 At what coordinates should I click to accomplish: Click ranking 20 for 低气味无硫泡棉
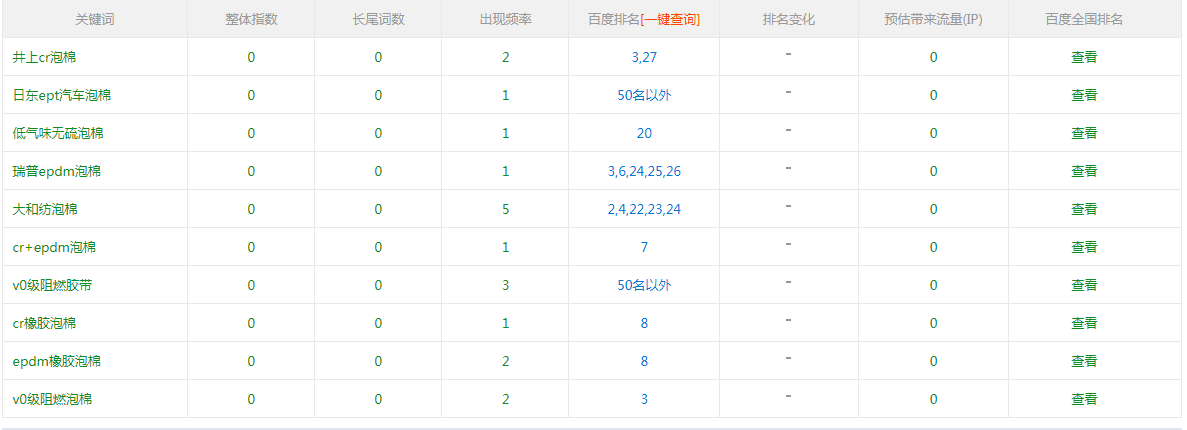pyautogui.click(x=644, y=133)
